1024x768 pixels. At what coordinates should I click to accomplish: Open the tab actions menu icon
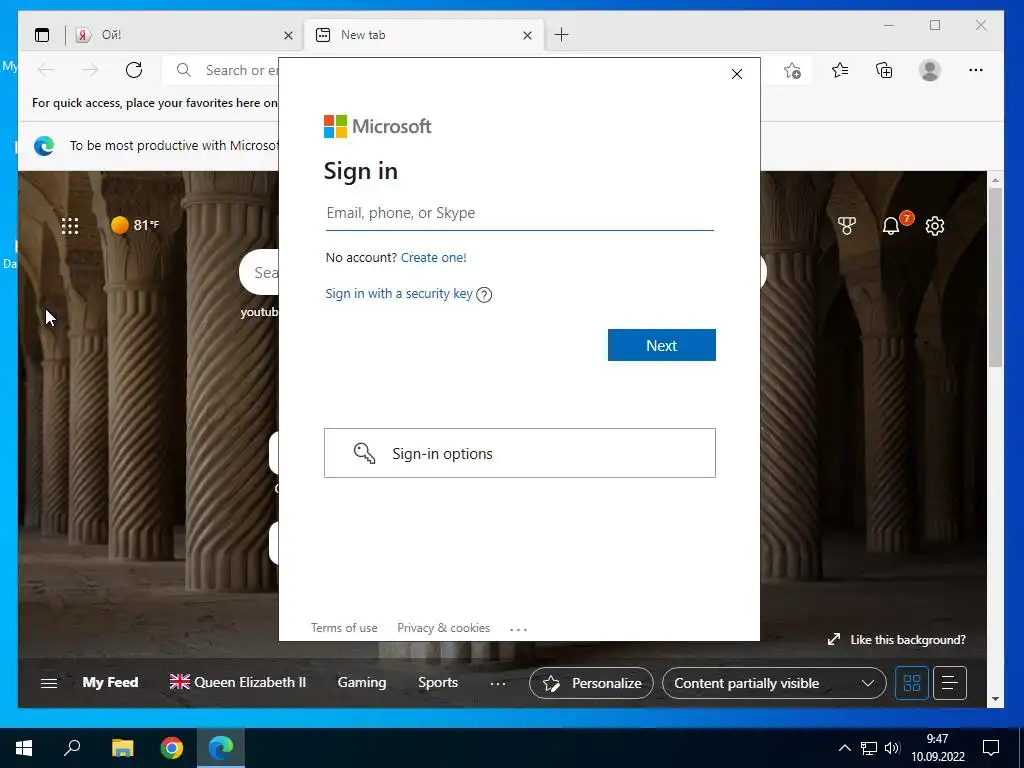tap(42, 35)
